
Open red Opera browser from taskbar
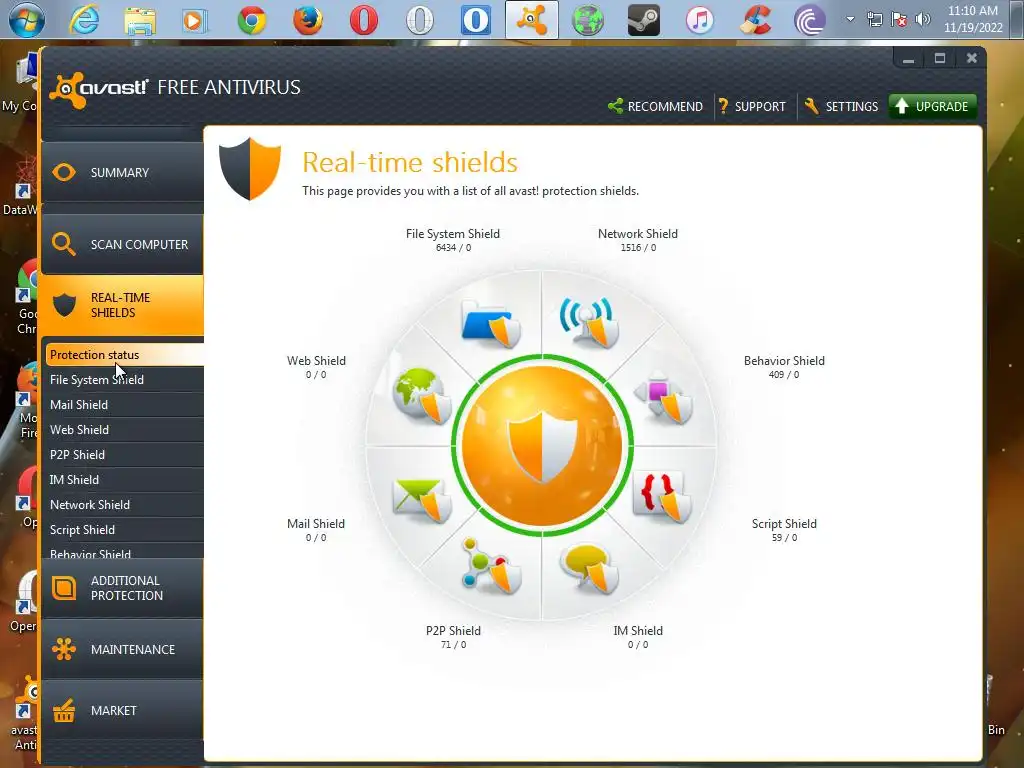click(x=364, y=20)
